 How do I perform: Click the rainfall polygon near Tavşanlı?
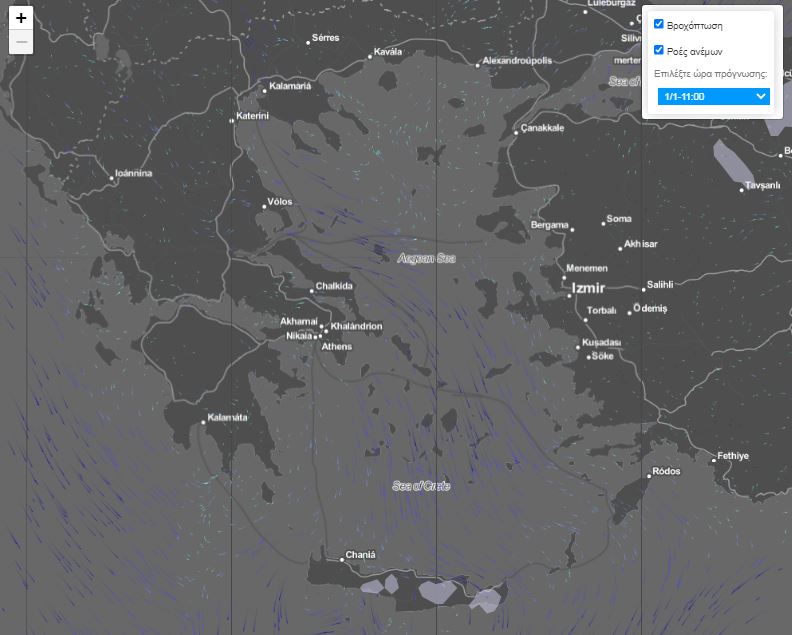tap(733, 161)
